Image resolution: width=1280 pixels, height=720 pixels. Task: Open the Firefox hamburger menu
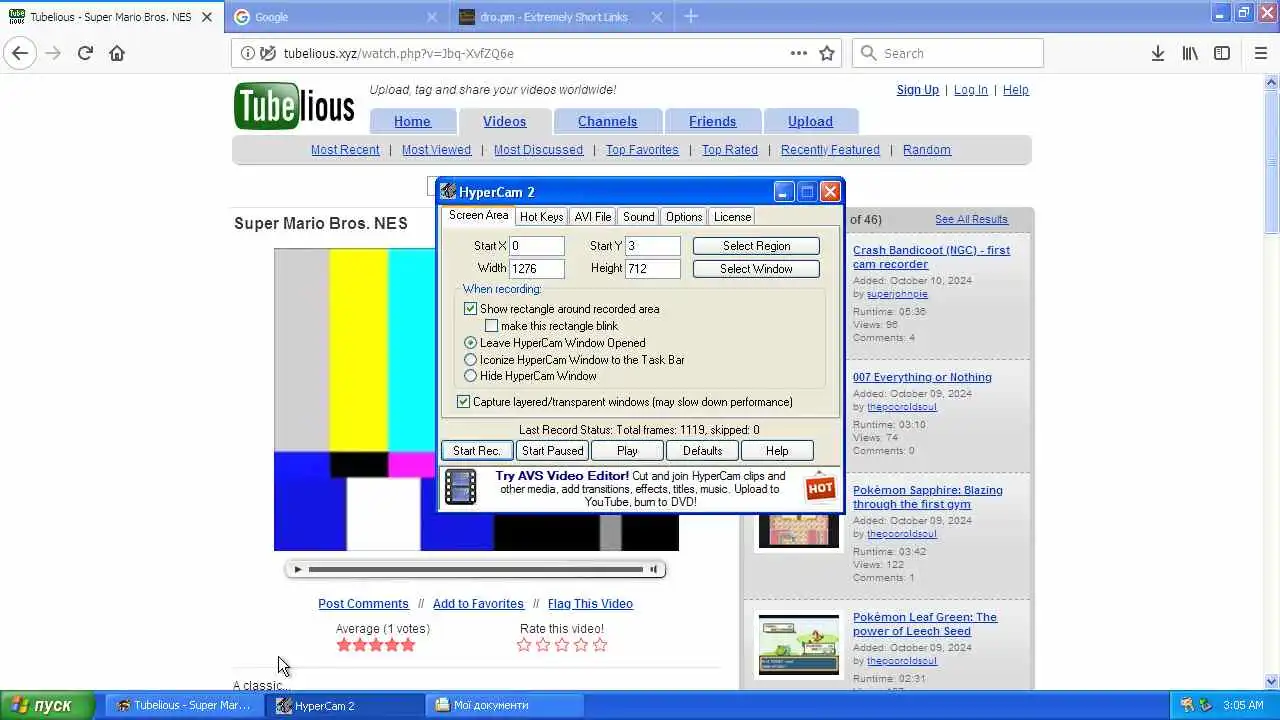1260,53
